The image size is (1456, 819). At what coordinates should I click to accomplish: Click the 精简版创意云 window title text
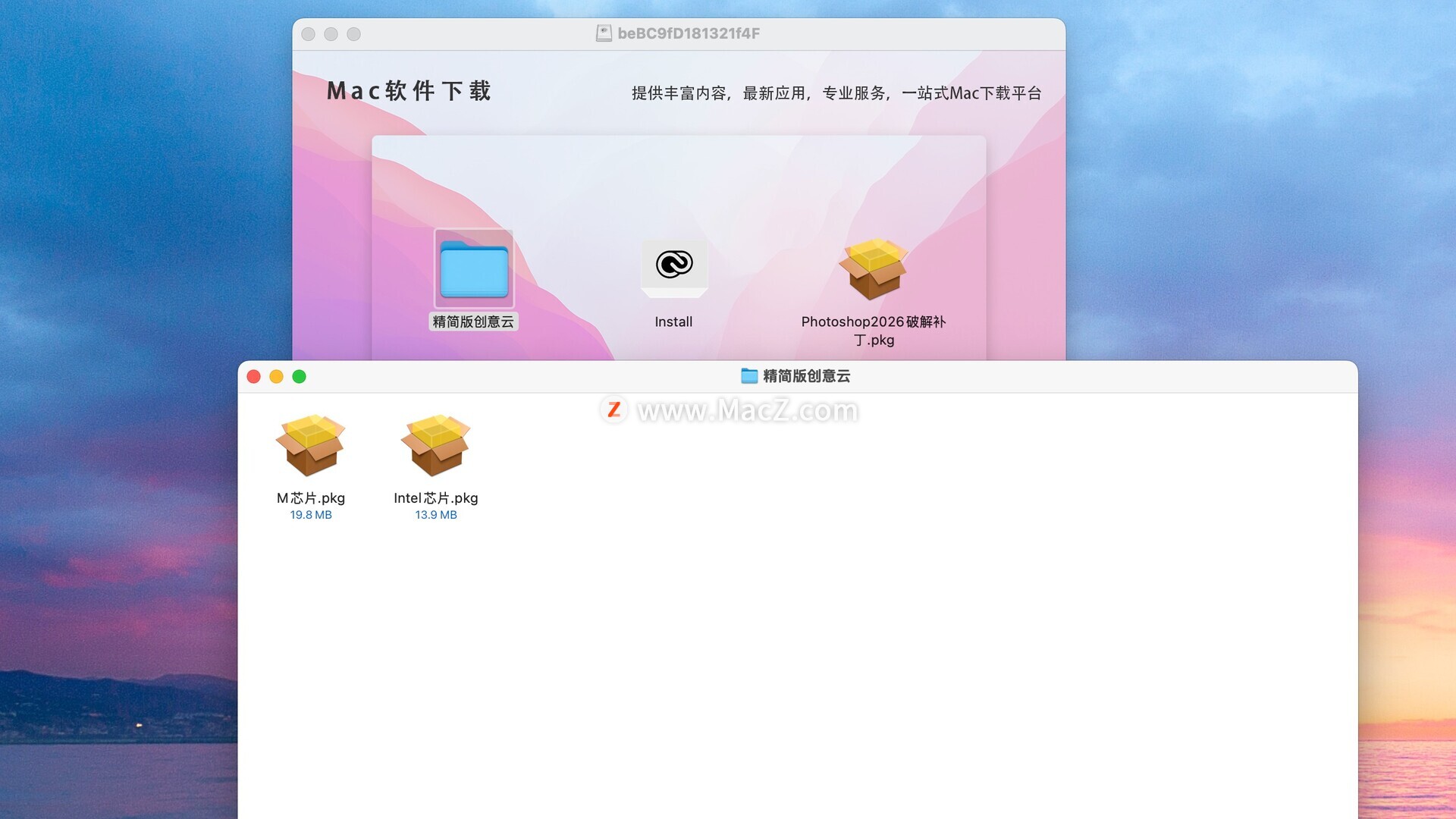point(806,376)
